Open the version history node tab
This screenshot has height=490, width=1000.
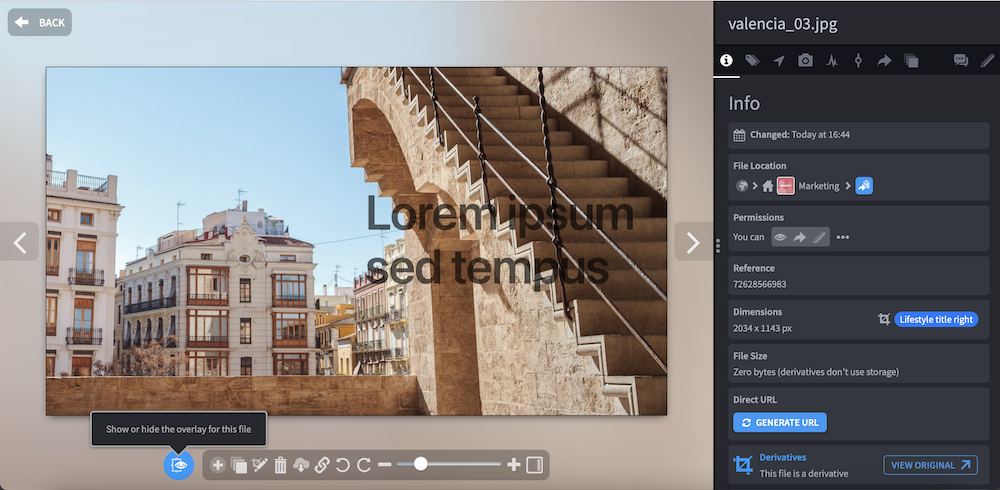click(x=858, y=61)
